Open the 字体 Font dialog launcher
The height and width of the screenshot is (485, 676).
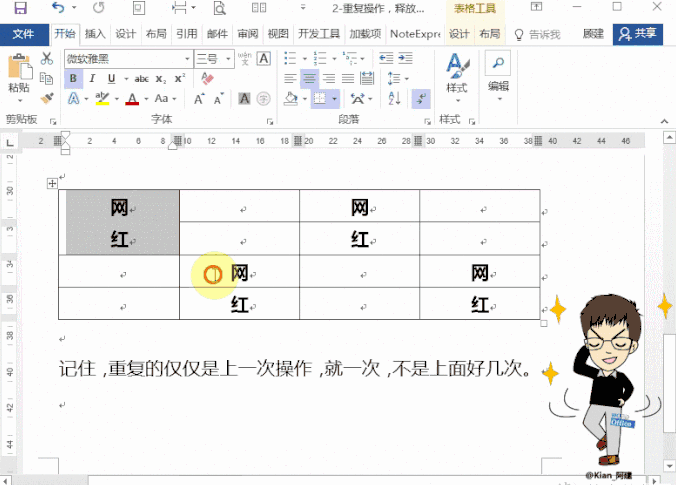pos(270,122)
